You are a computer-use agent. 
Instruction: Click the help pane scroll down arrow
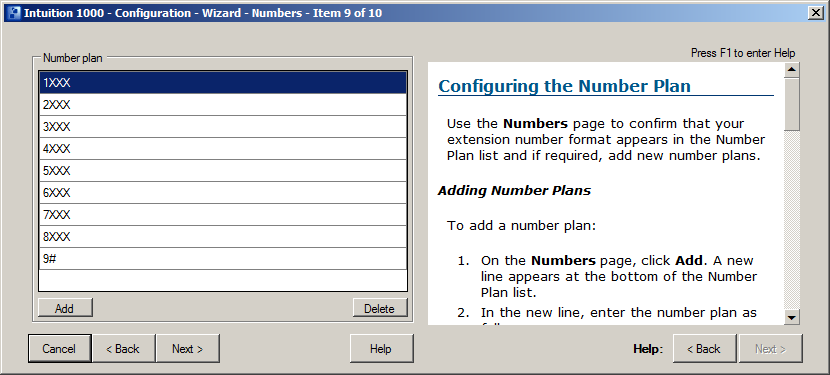[792, 317]
